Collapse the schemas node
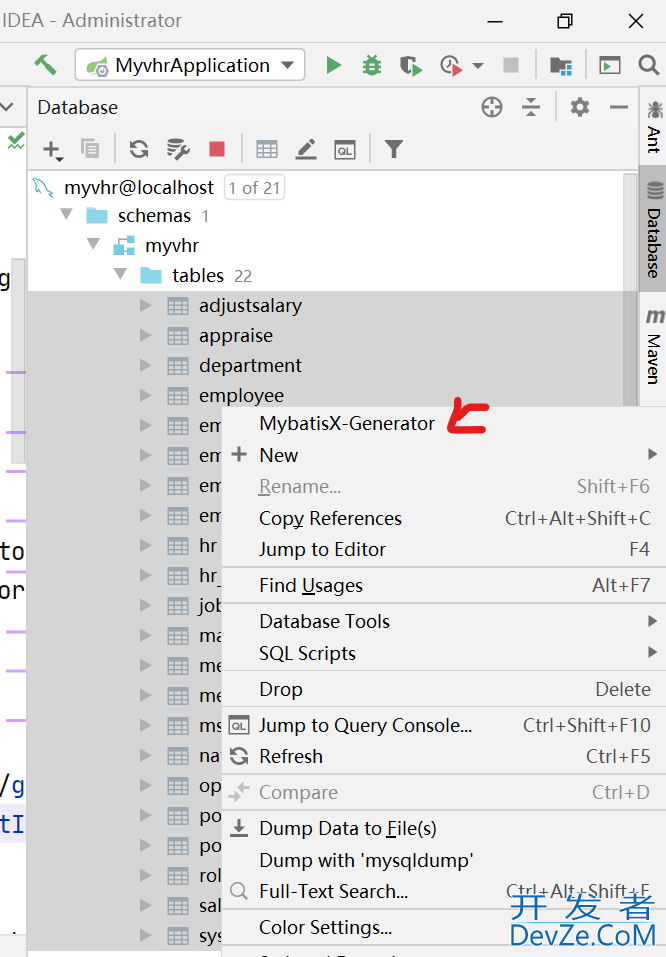 click(x=67, y=215)
